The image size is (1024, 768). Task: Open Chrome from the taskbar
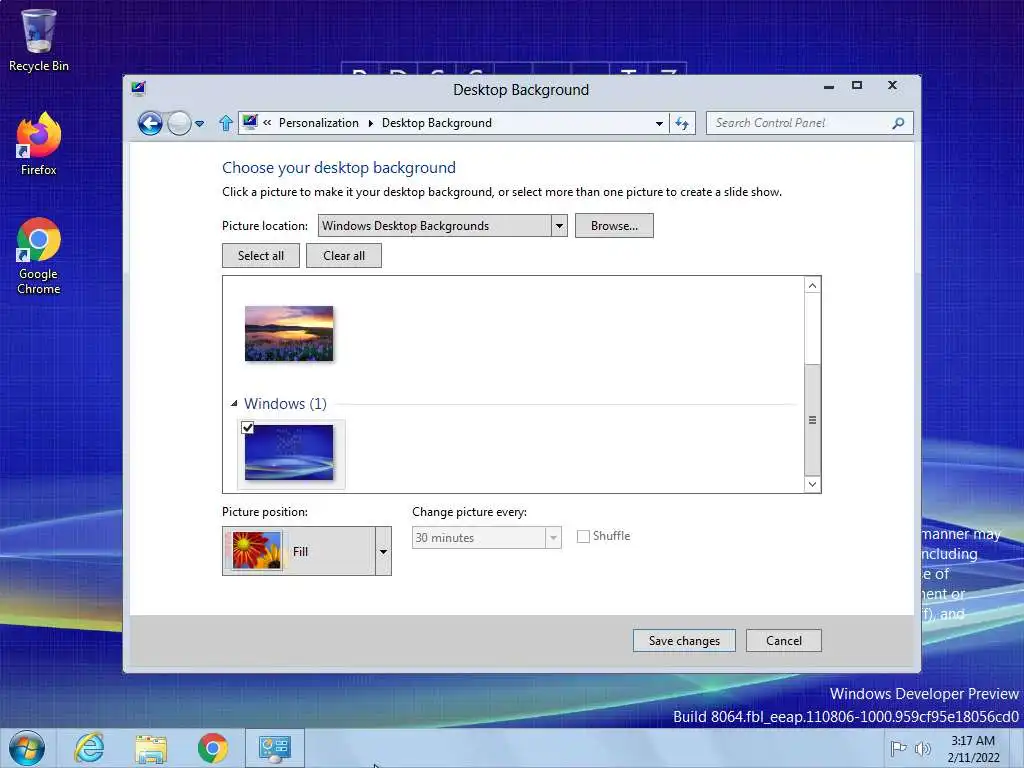pyautogui.click(x=213, y=748)
